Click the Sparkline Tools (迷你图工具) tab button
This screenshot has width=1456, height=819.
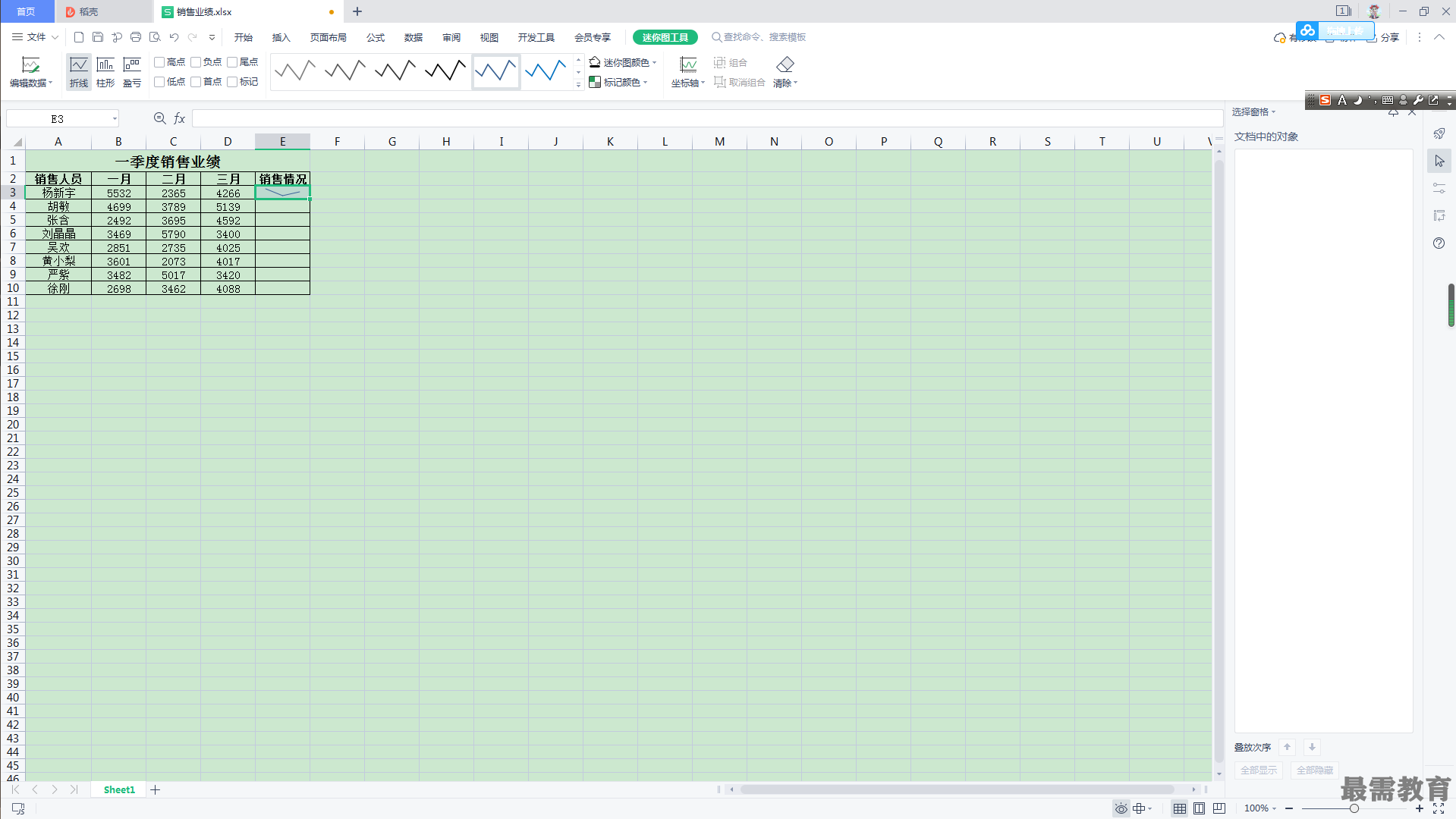(x=665, y=37)
